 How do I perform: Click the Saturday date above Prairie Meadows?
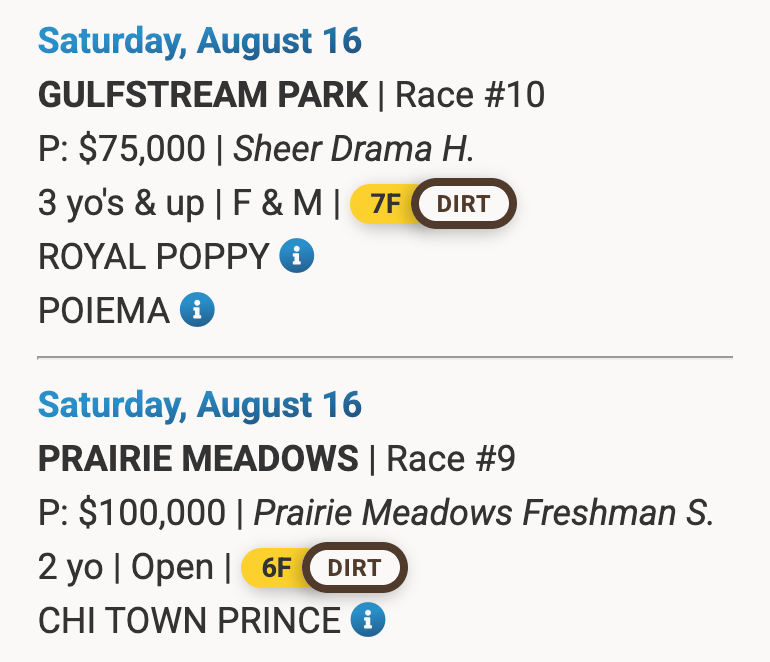point(200,406)
